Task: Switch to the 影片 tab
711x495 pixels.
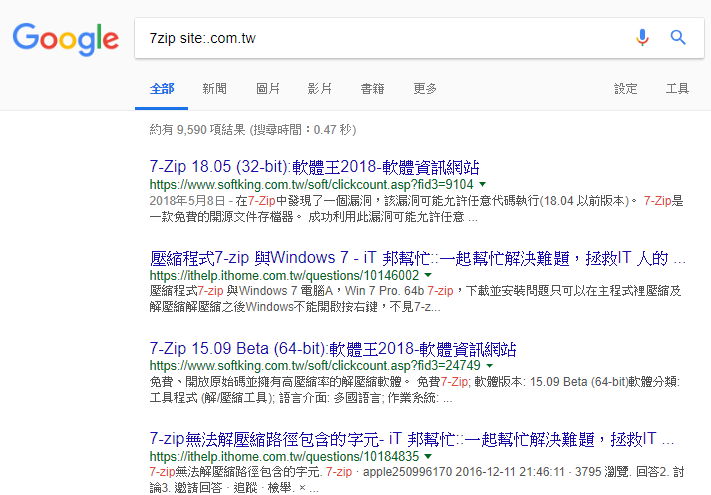Action: 320,89
